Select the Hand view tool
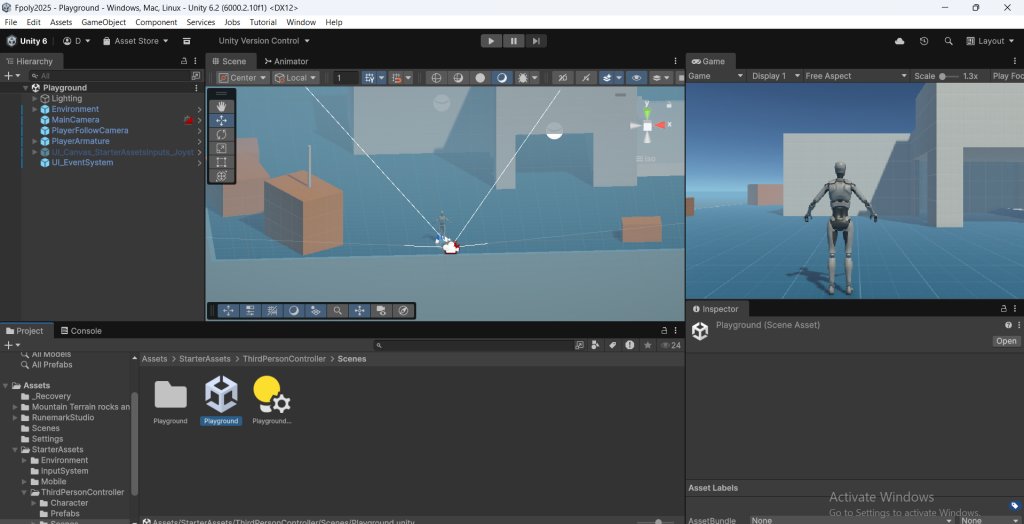The width and height of the screenshot is (1024, 524). tap(221, 106)
